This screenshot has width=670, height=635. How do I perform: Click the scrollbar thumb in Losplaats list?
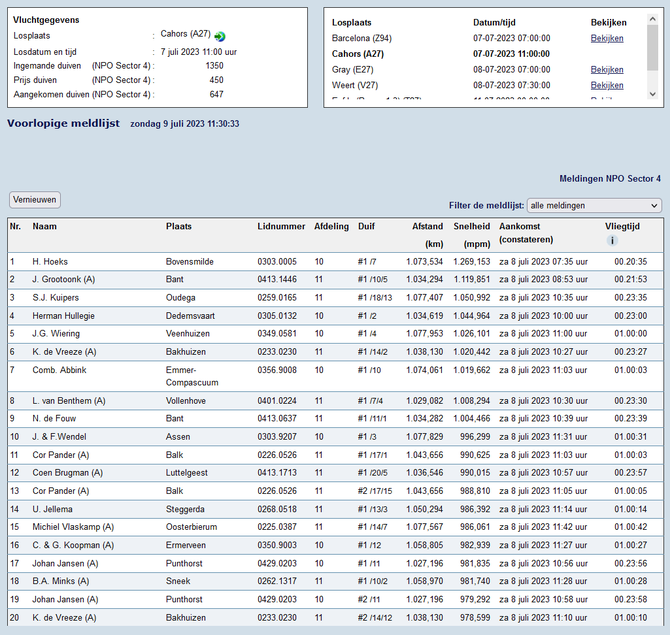(x=652, y=47)
